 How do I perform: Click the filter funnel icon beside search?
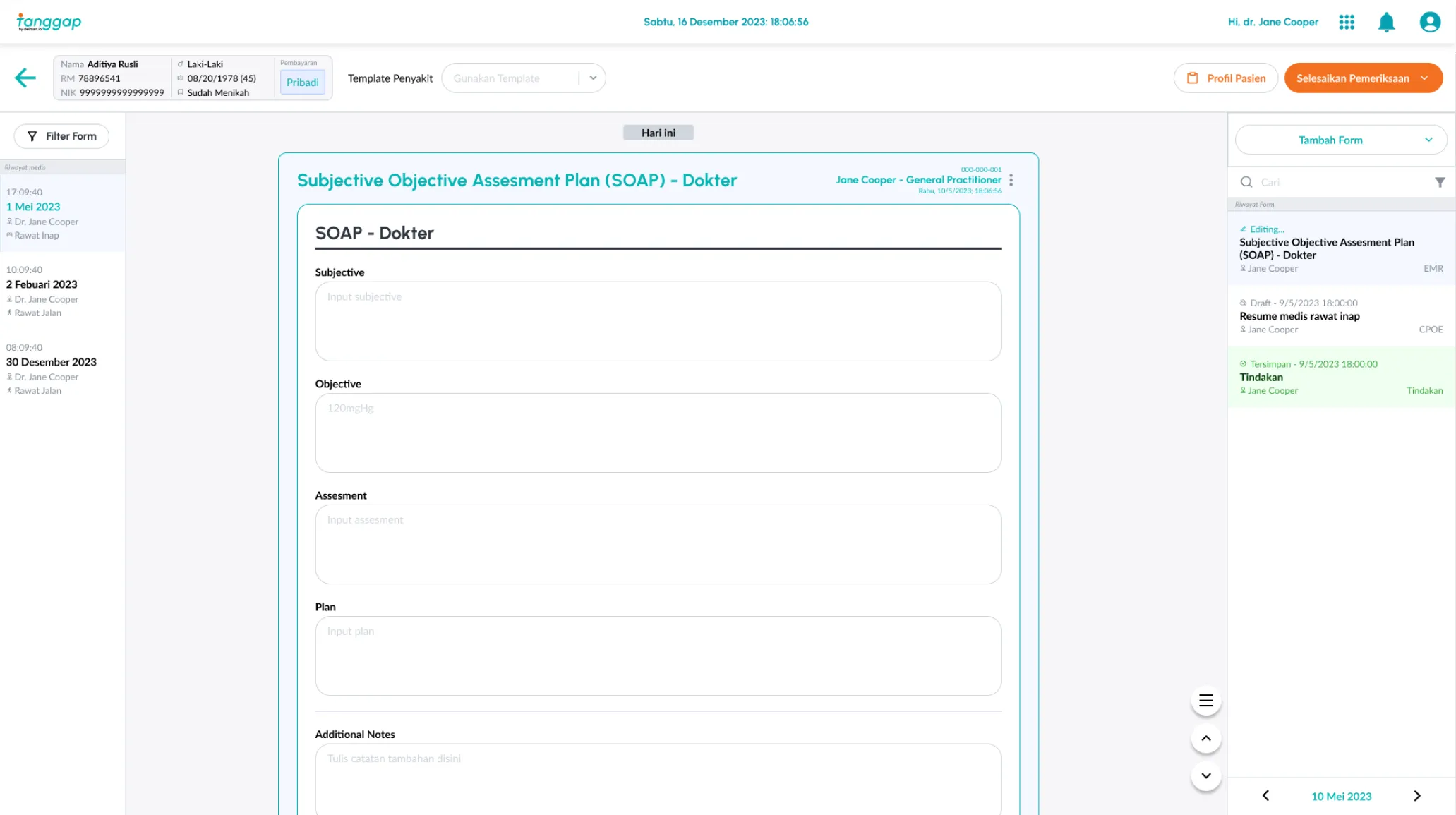(1440, 182)
